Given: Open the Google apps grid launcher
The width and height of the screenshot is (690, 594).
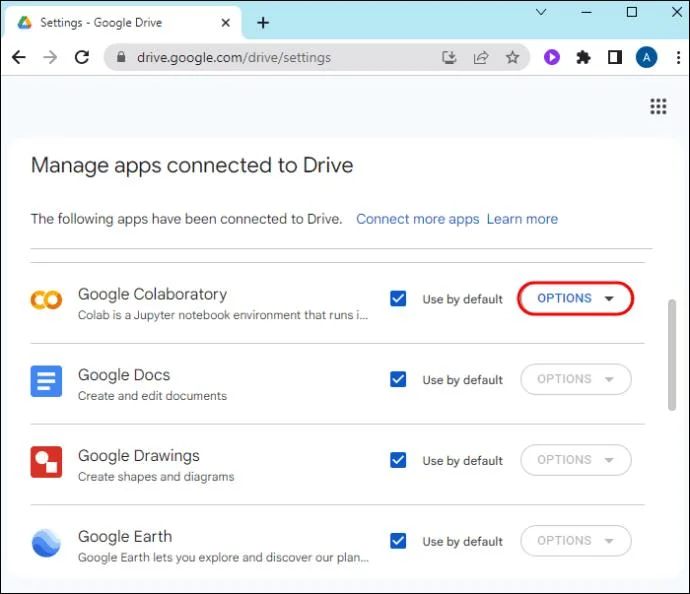Looking at the screenshot, I should pyautogui.click(x=658, y=106).
